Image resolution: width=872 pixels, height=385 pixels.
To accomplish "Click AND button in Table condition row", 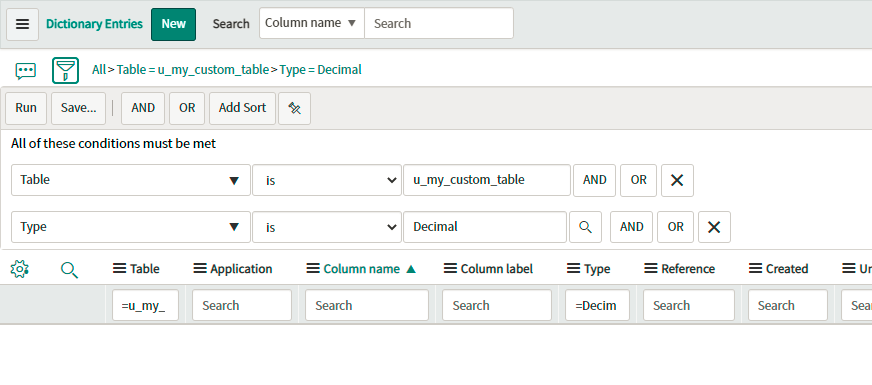I will [x=594, y=180].
